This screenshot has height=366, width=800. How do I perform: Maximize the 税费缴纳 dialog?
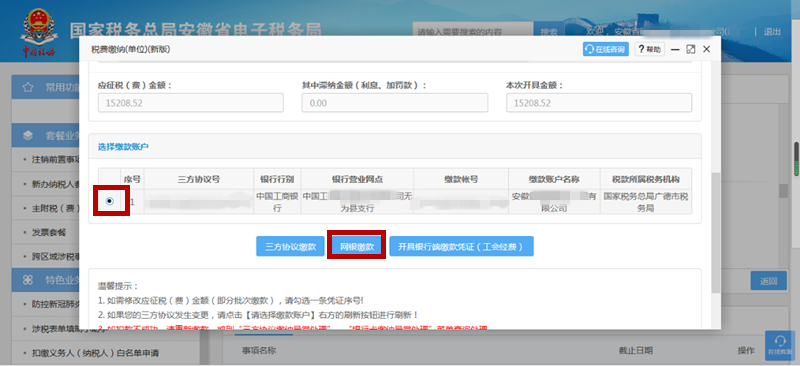(x=691, y=50)
